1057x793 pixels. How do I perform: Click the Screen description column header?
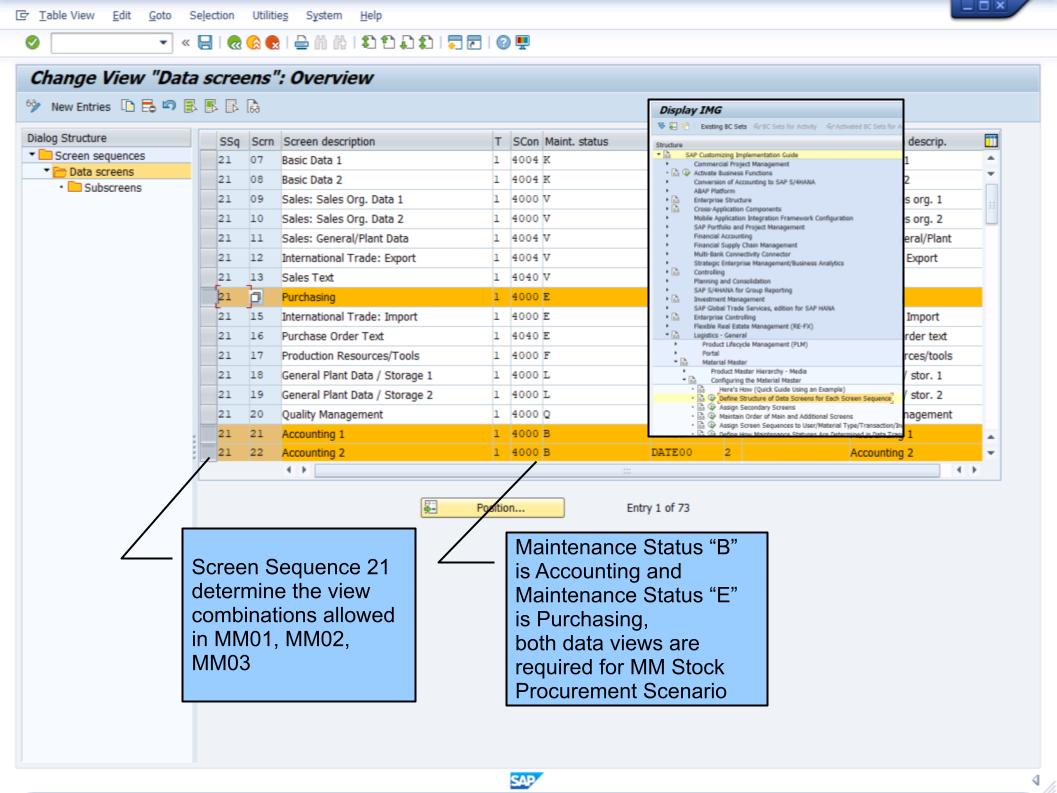[386, 142]
